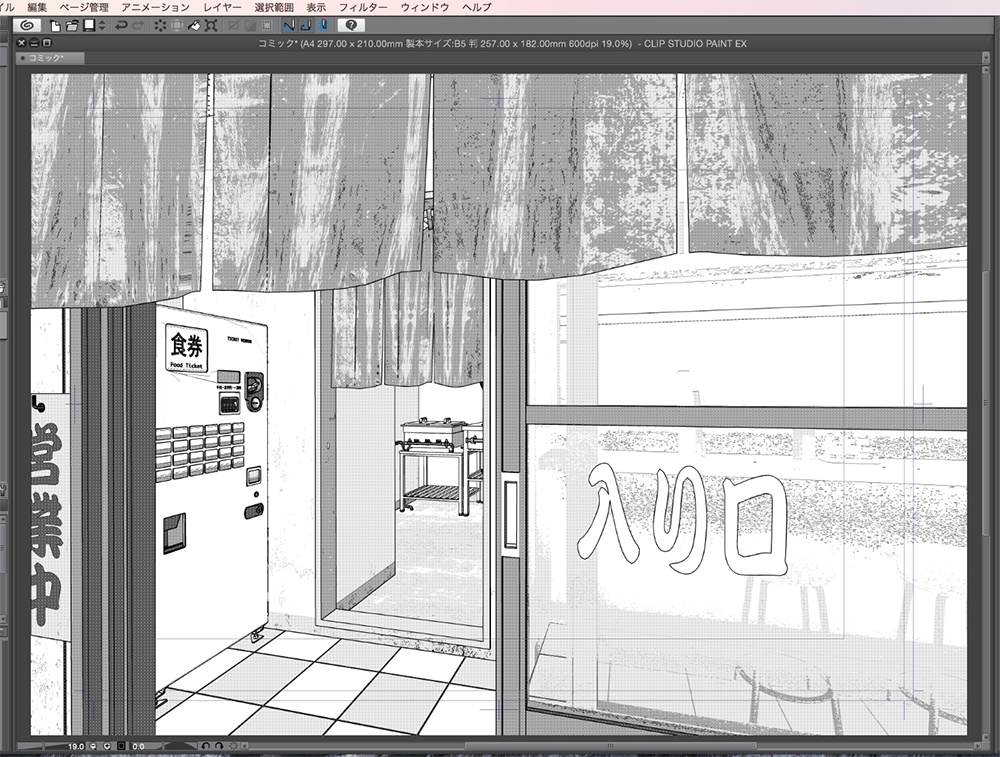1000x757 pixels.
Task: Open the ウィンドウ menu
Action: click(x=425, y=8)
